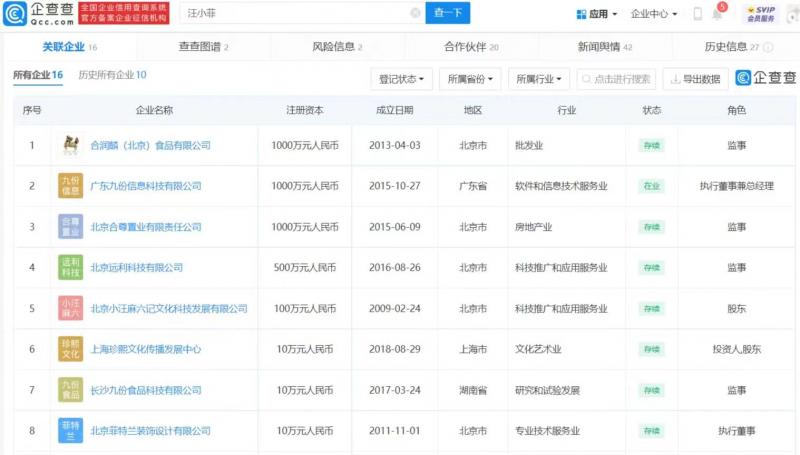Click the 批发业 industry cell

(x=529, y=145)
